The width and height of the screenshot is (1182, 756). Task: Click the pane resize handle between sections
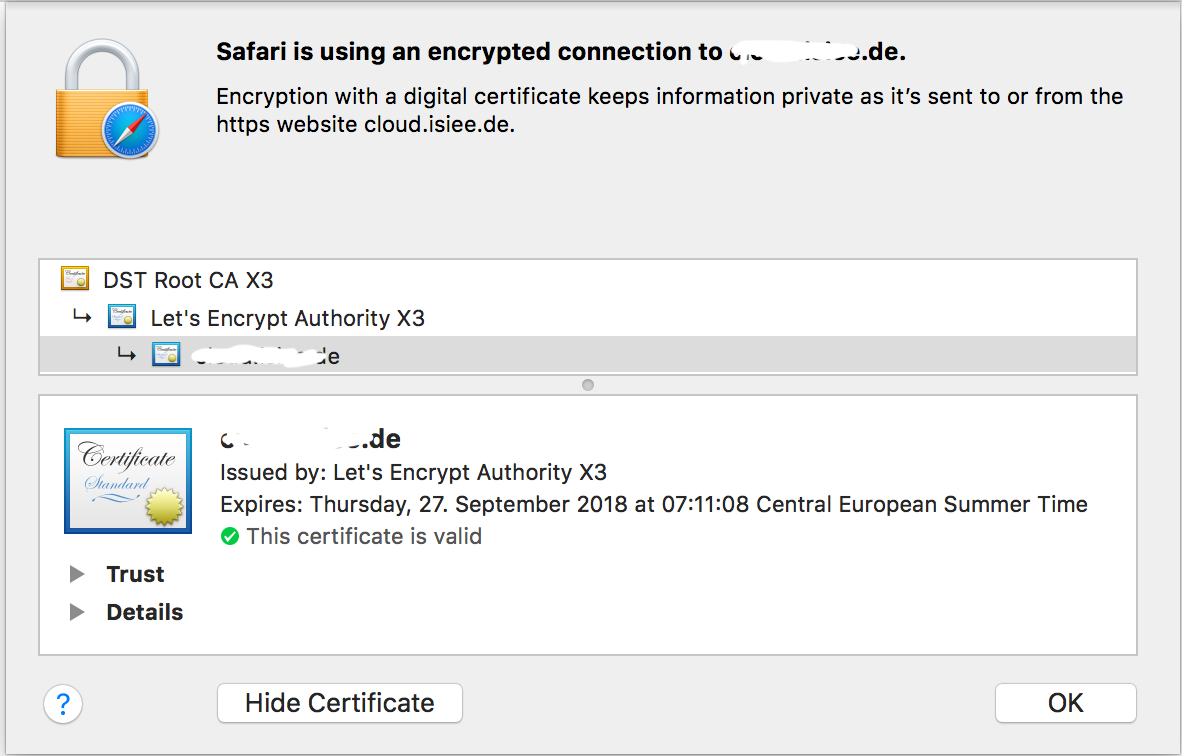587,384
